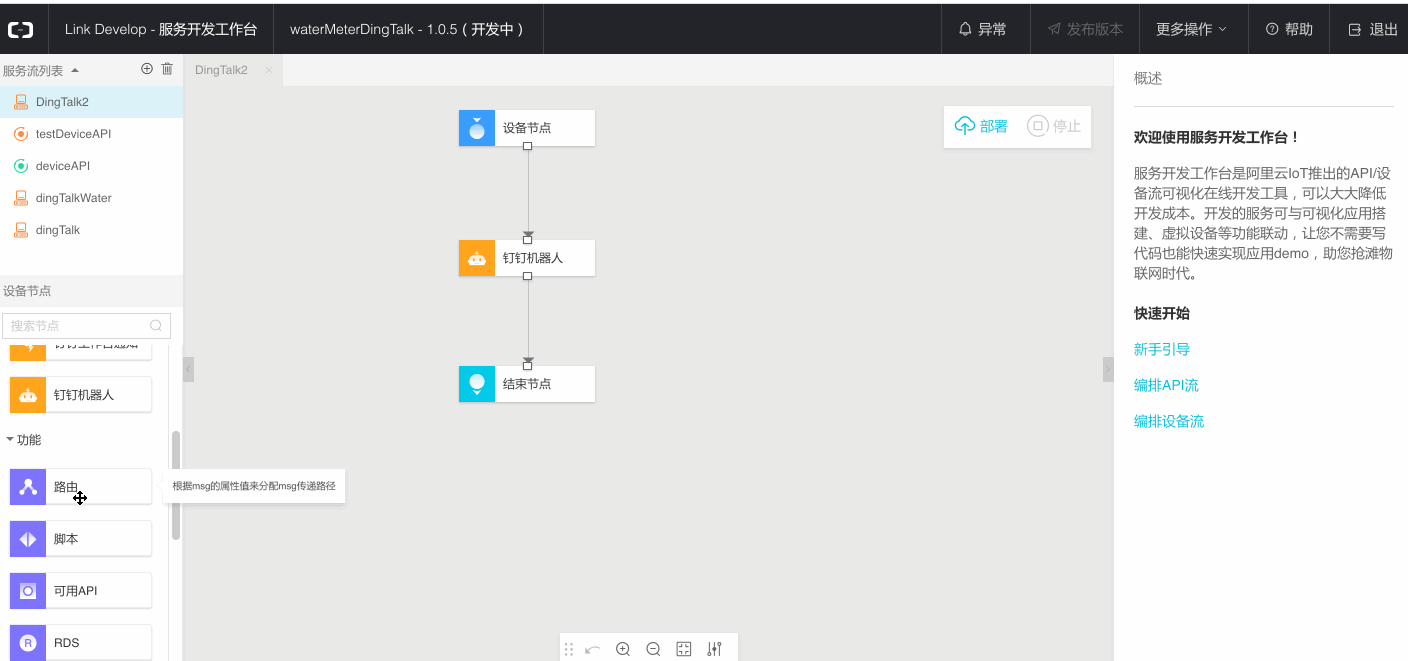Click the 搜索节点 search input field
The image size is (1408, 661).
point(86,325)
